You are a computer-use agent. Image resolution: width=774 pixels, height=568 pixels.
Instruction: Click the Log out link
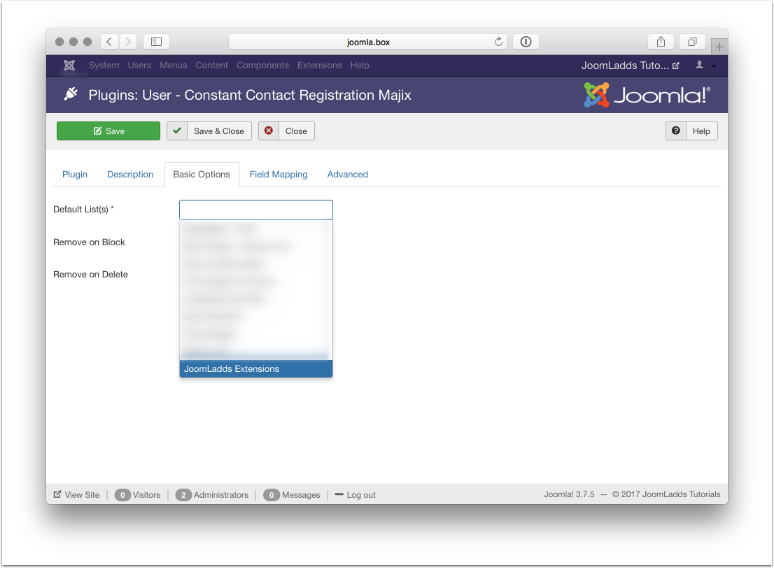click(x=355, y=494)
